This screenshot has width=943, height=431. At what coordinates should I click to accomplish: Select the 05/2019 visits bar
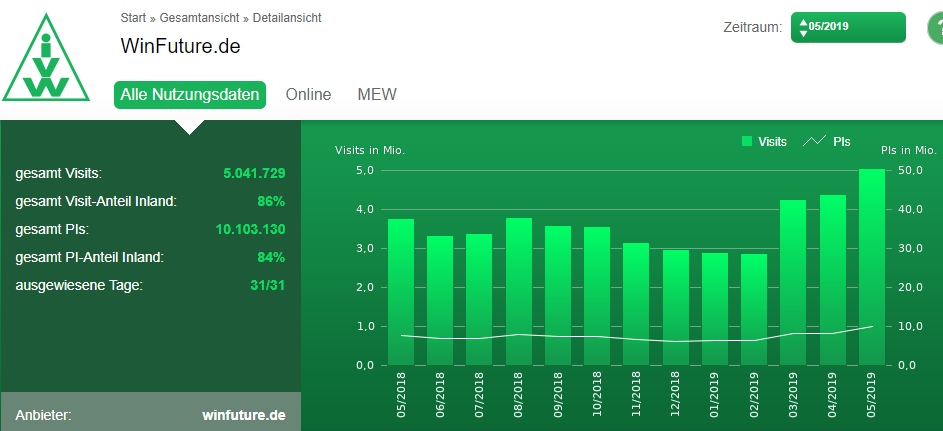point(871,267)
